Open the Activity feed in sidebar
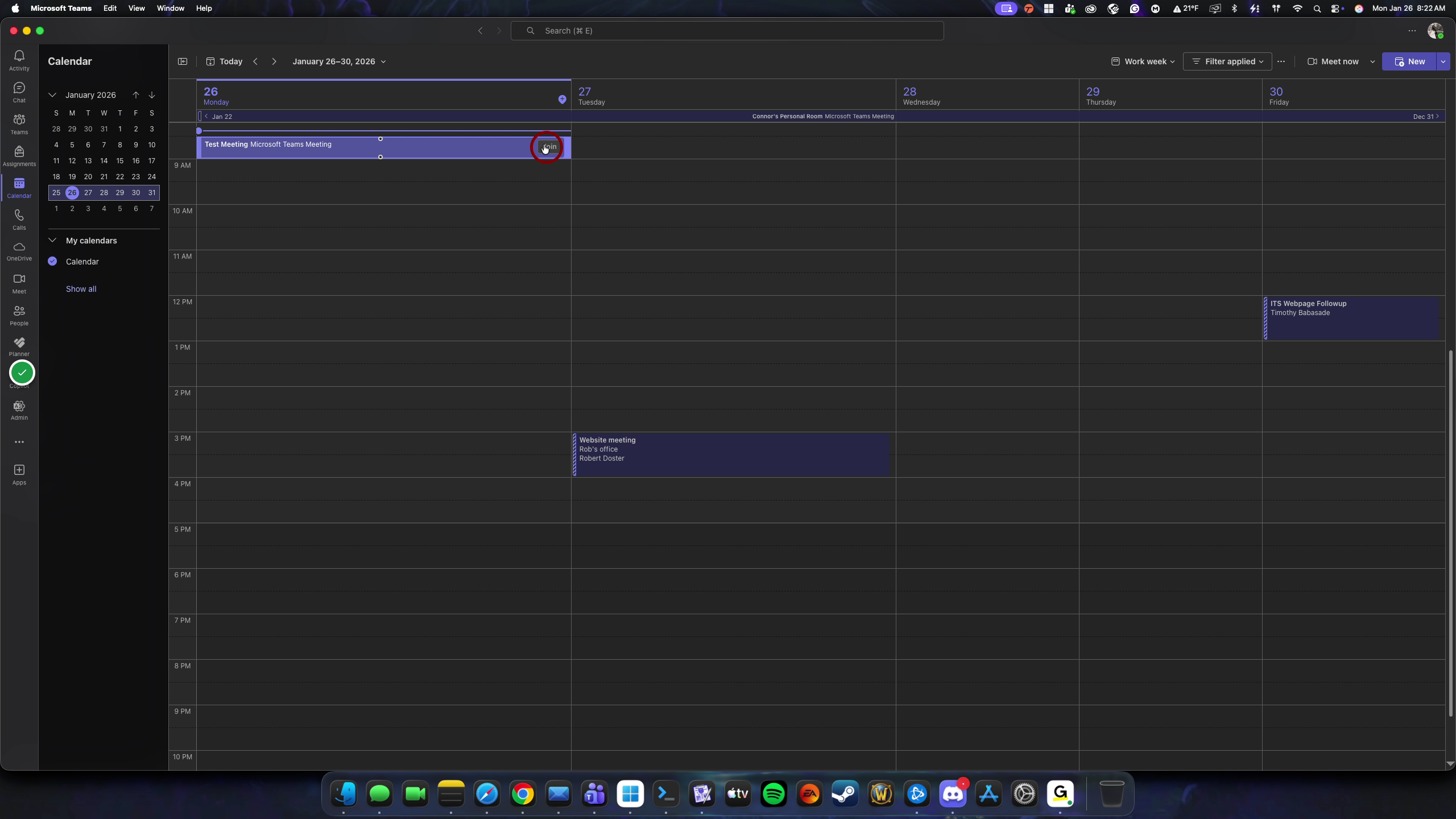Screen dimensions: 1456x819 pos(19,60)
